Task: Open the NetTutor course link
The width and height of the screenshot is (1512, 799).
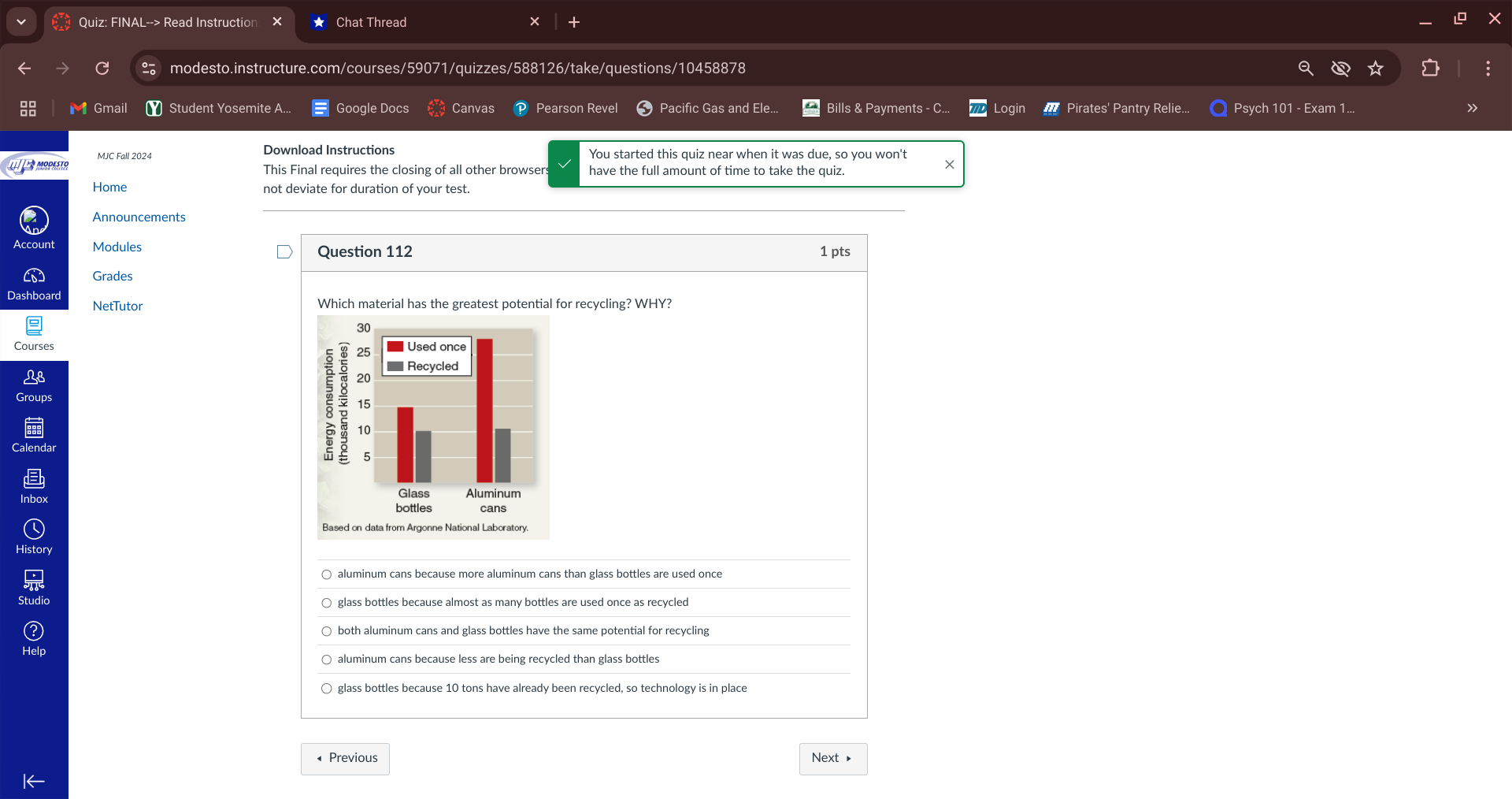Action: pos(117,307)
